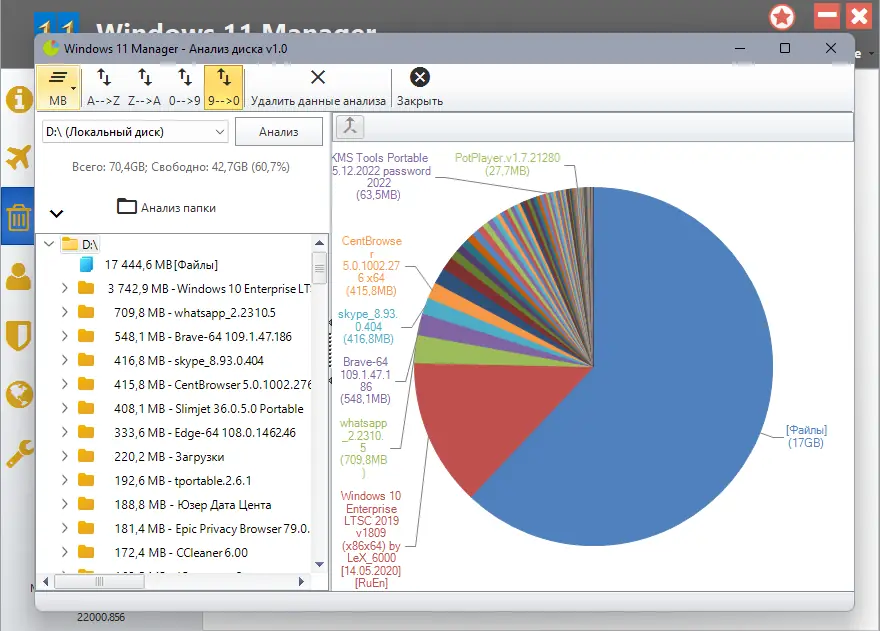Click the Удалить данные анализа X icon
Viewport: 880px width, 631px height.
[x=318, y=77]
